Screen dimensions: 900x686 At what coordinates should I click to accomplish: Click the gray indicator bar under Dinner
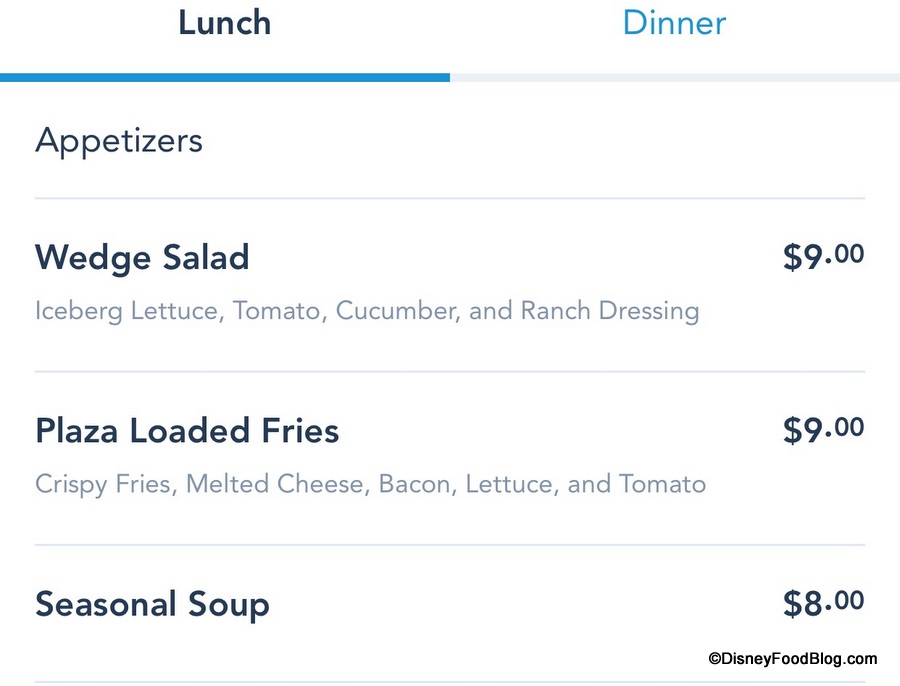click(x=675, y=77)
